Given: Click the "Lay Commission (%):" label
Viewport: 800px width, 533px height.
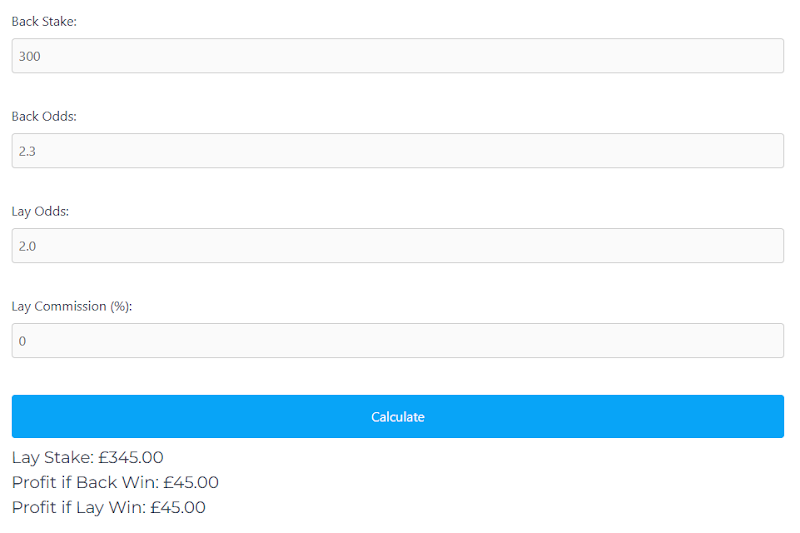Looking at the screenshot, I should pos(72,307).
